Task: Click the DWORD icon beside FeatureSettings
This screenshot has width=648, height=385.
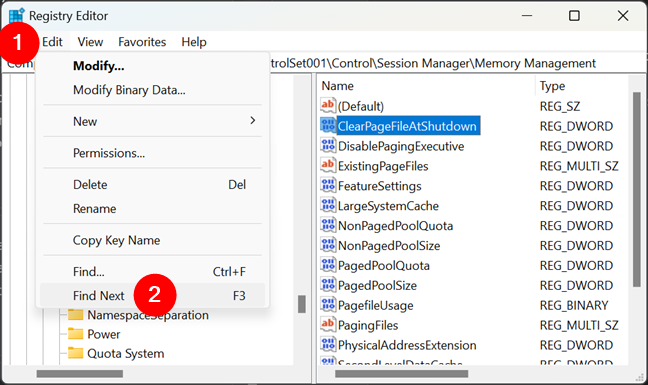Action: point(328,185)
